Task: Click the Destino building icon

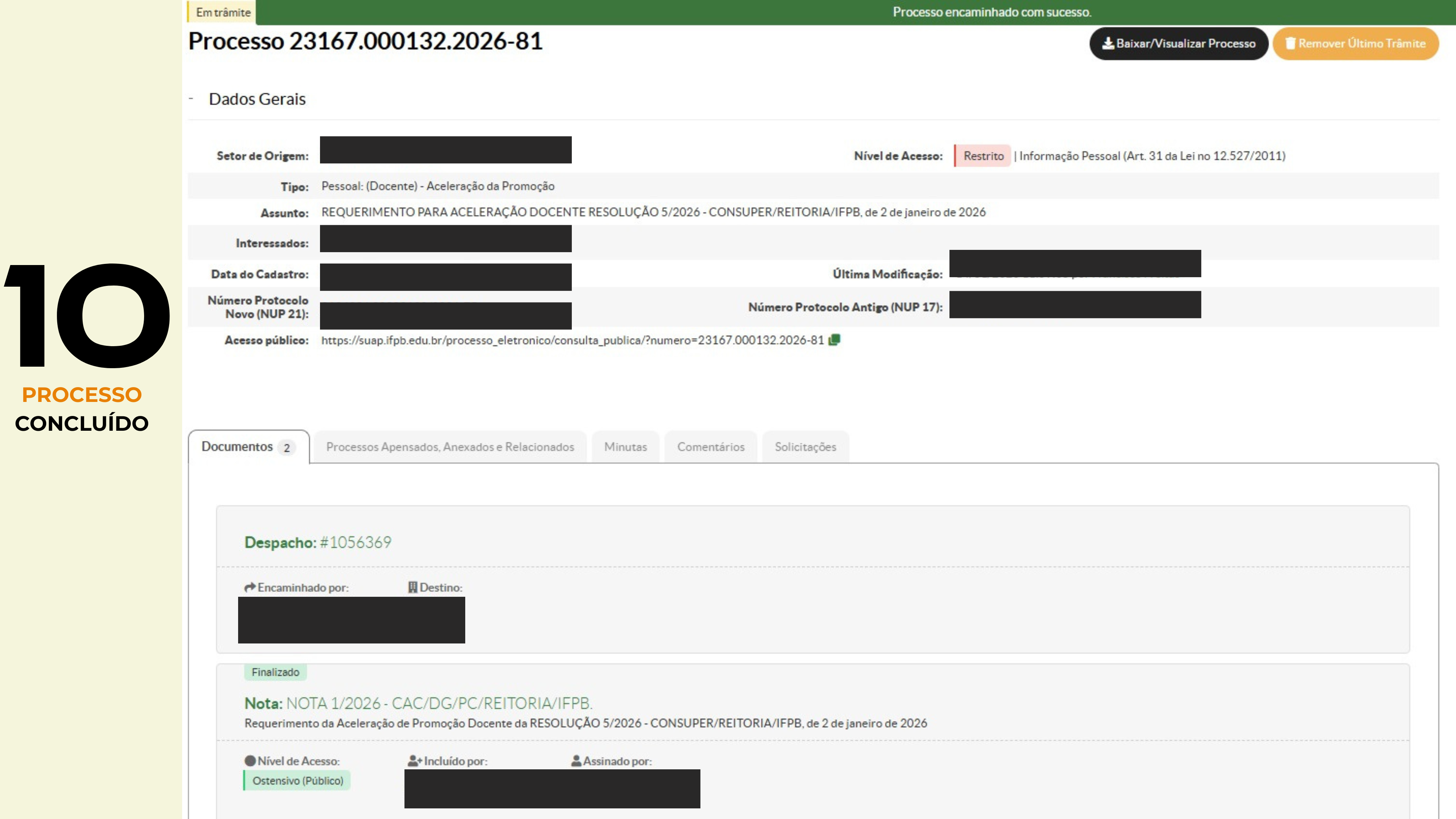Action: click(413, 587)
